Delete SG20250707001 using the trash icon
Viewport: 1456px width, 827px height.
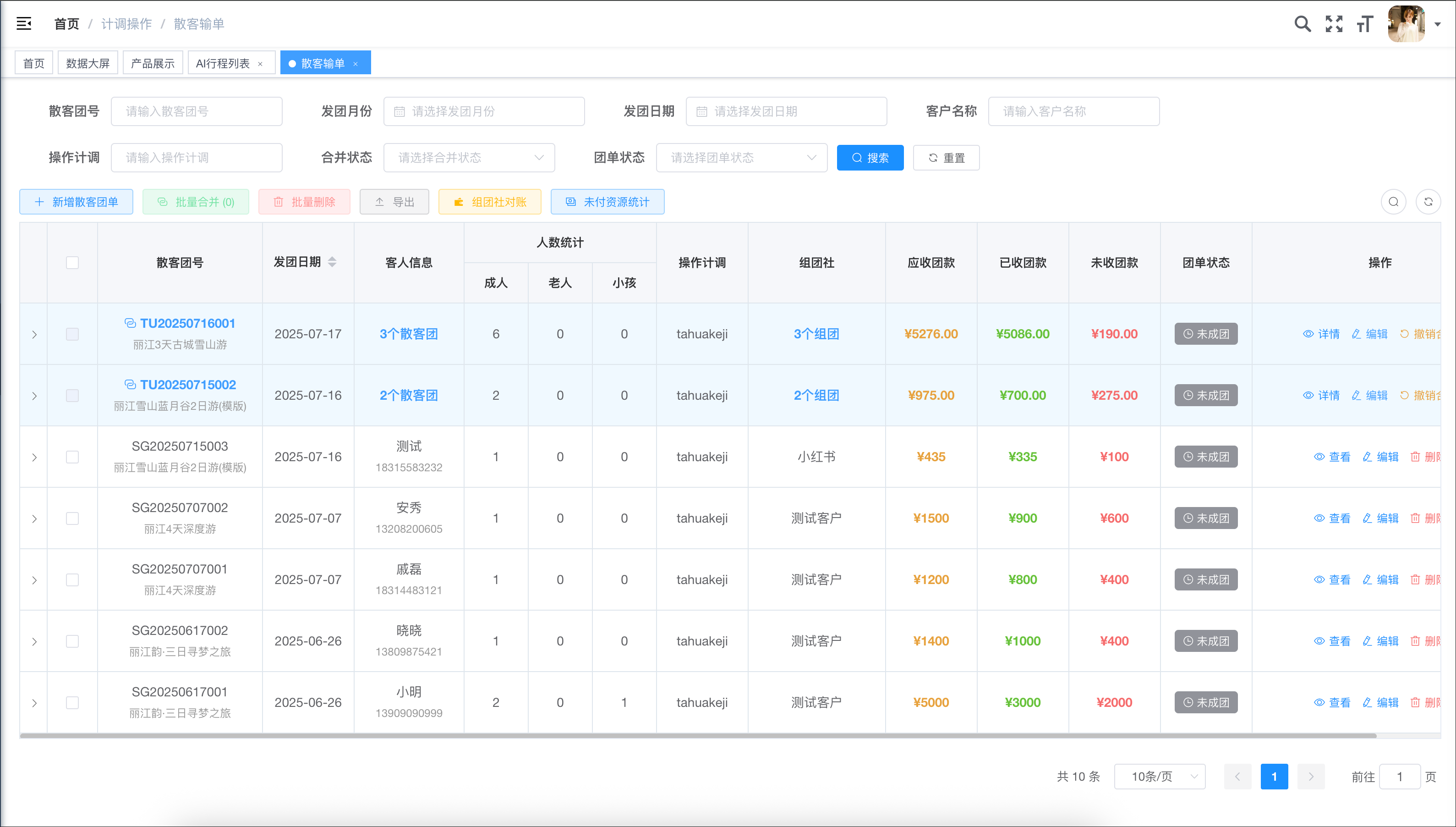pyautogui.click(x=1416, y=579)
